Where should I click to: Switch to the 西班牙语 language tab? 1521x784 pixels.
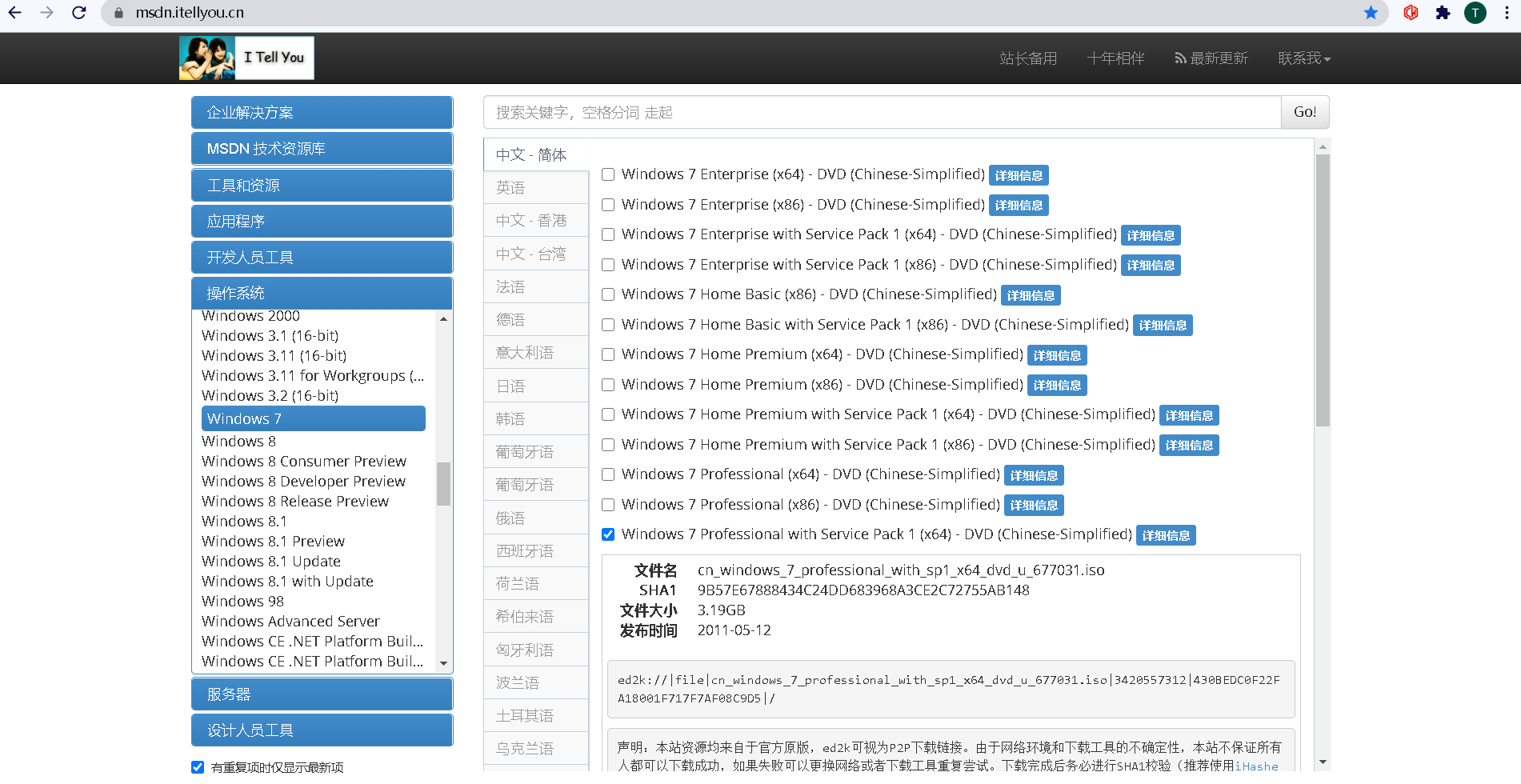click(535, 550)
